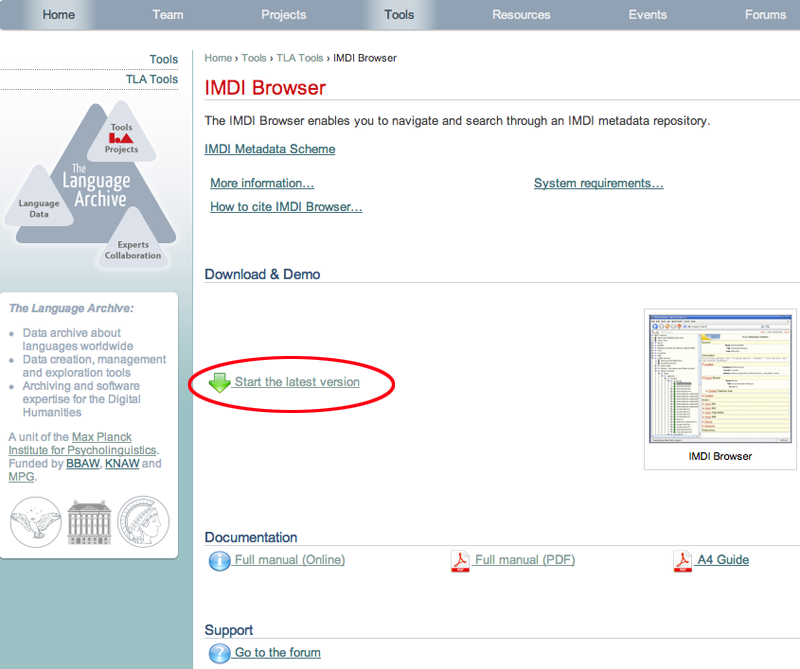Click the Download & Demo section heading

262,275
